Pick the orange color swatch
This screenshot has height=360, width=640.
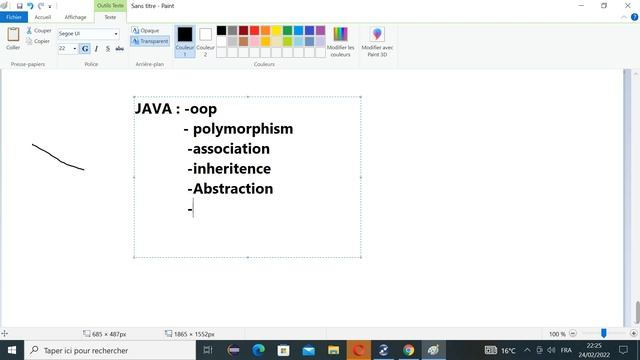[x=265, y=31]
